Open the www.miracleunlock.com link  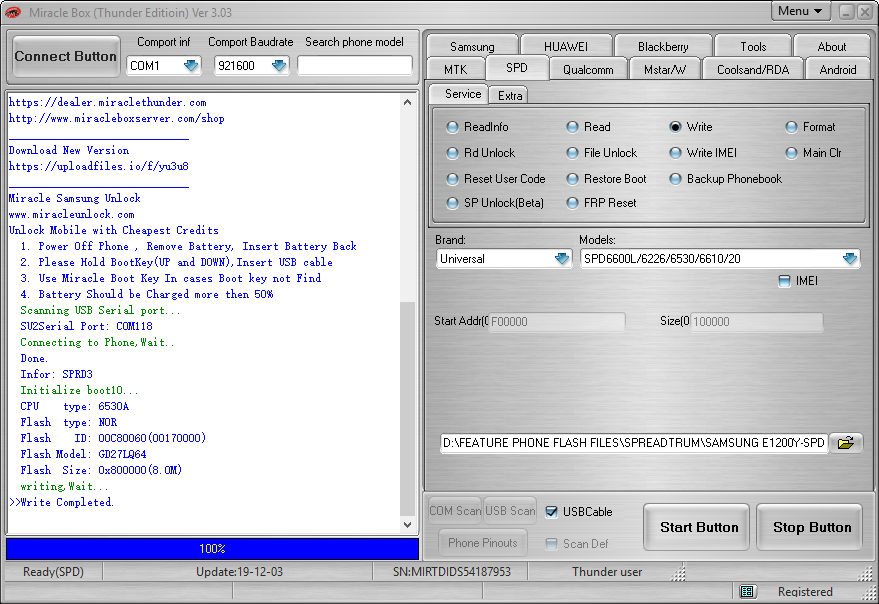coord(71,214)
